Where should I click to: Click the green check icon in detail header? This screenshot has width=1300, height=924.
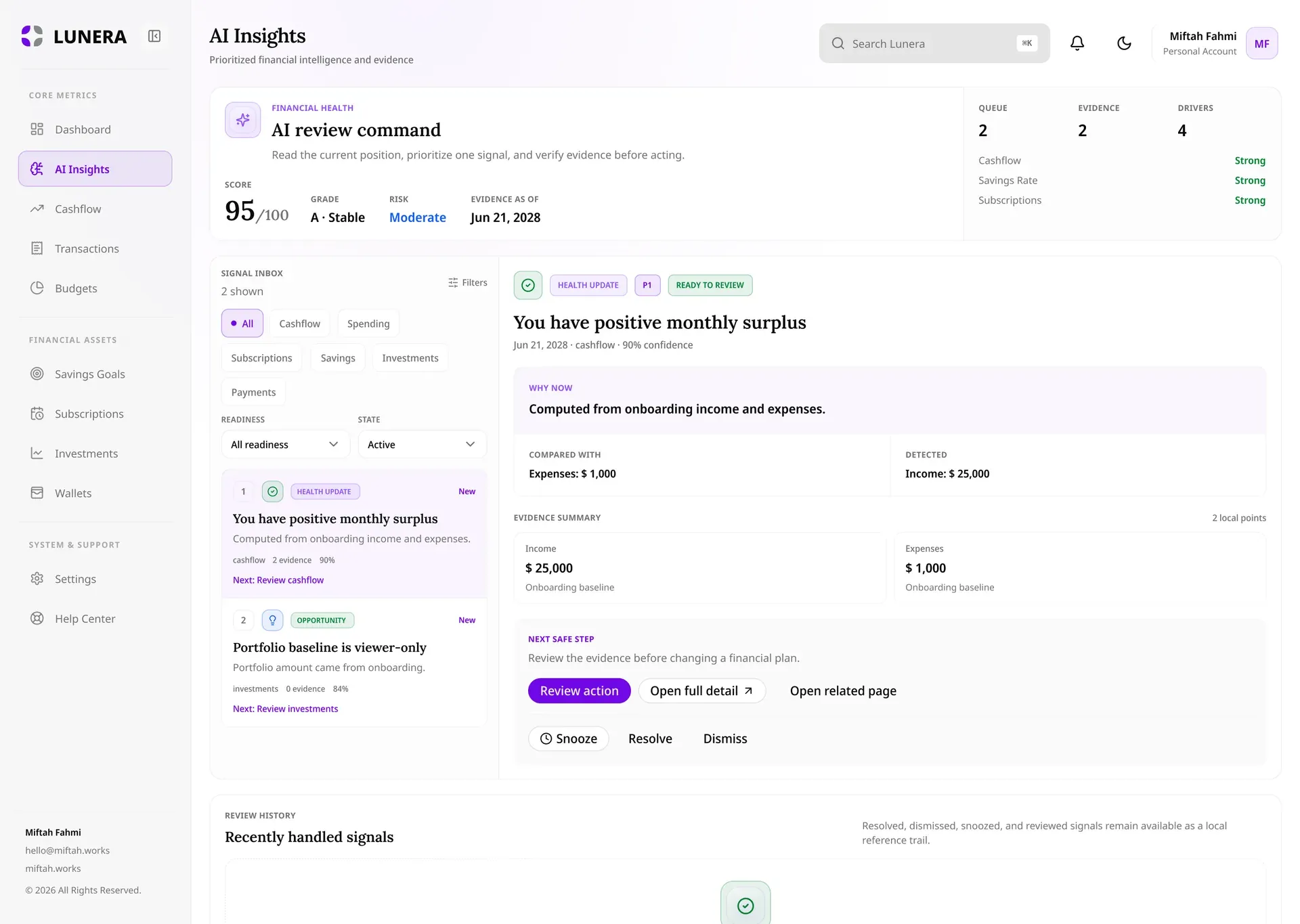528,285
